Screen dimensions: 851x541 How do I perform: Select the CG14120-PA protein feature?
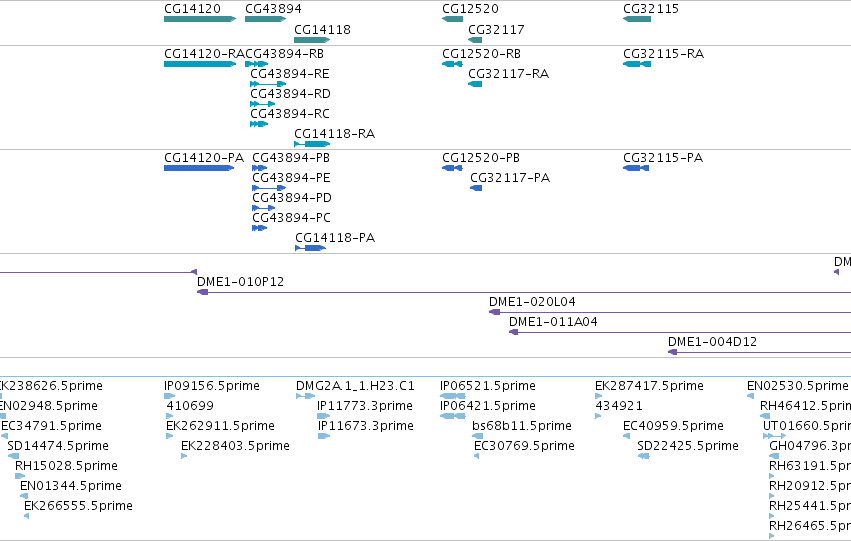[199, 168]
